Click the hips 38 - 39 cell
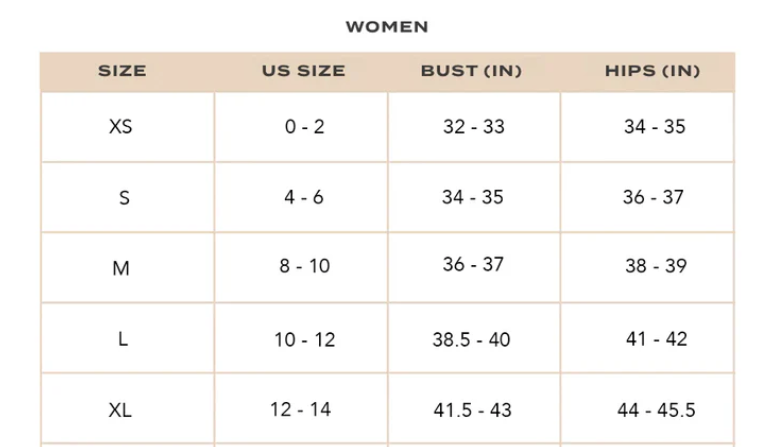Image resolution: width=776 pixels, height=447 pixels. pos(656,266)
